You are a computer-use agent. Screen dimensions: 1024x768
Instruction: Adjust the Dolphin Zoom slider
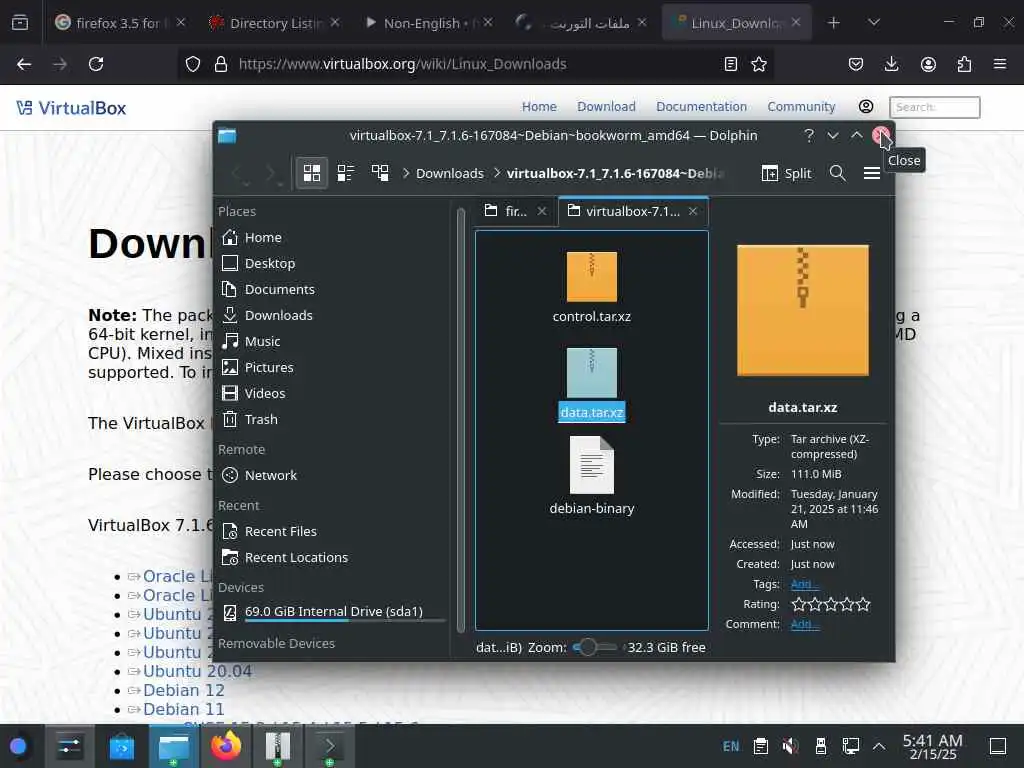pos(594,647)
